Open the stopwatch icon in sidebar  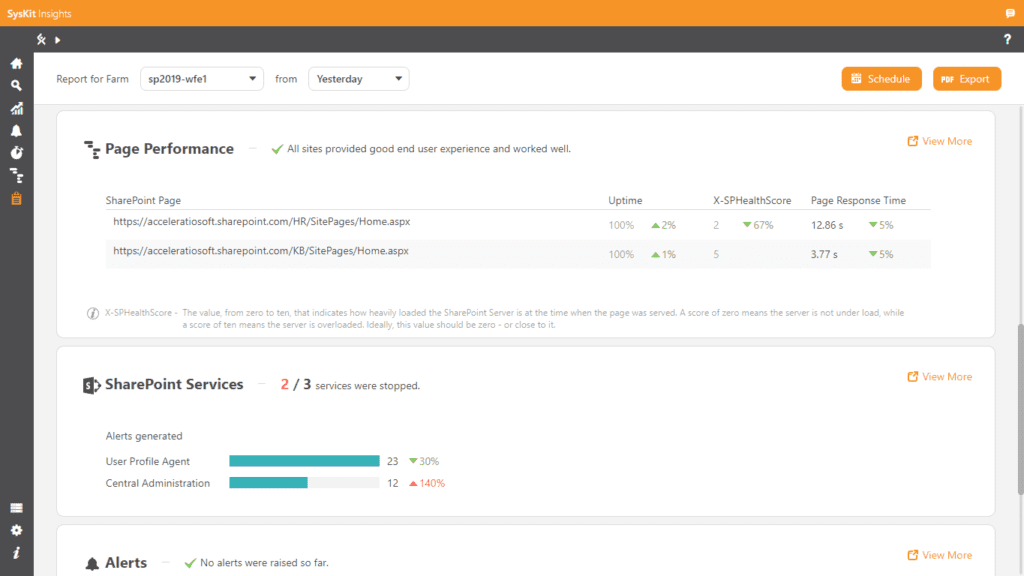(16, 153)
